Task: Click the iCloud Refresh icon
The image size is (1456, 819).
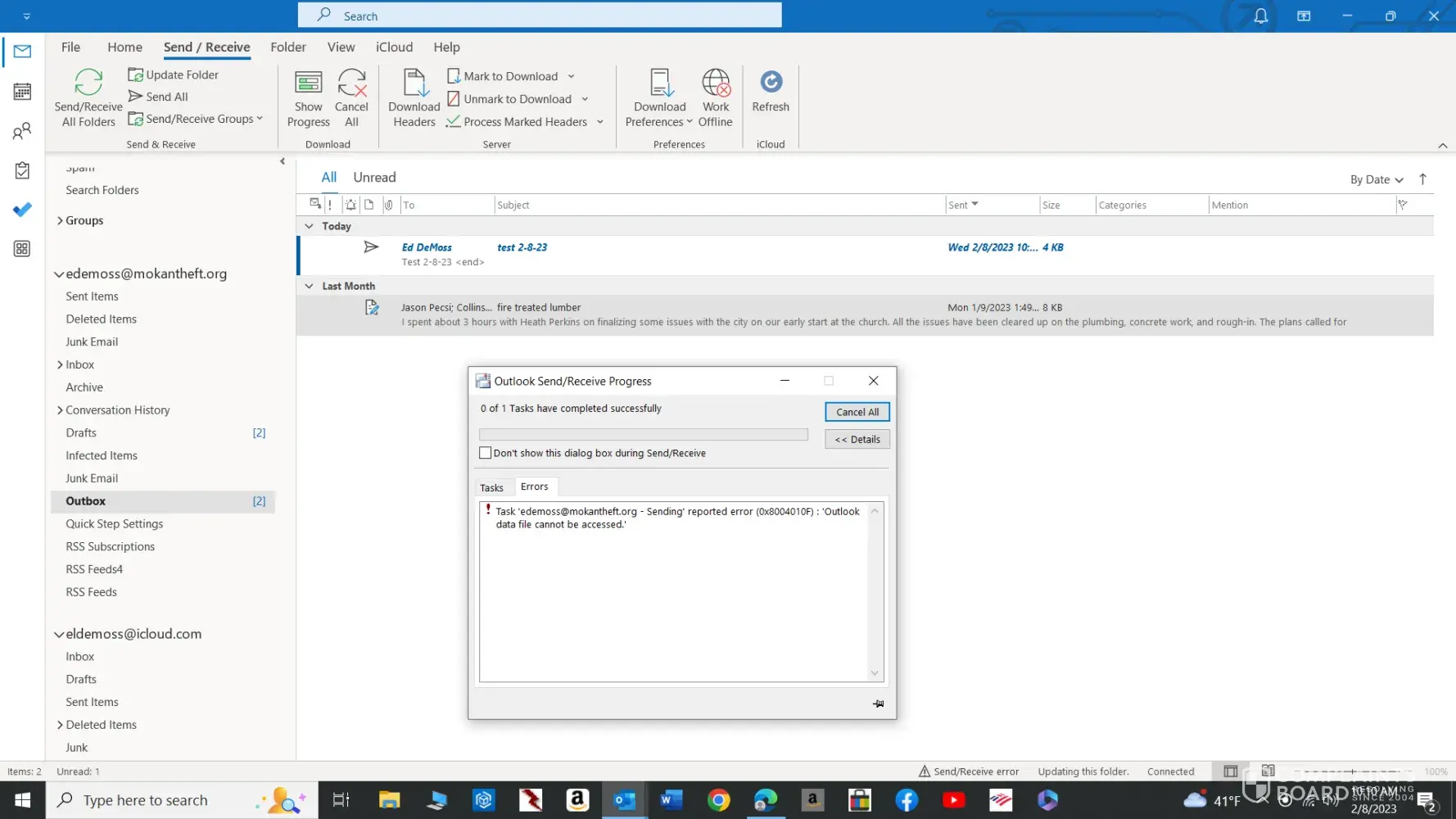Action: tap(771, 83)
